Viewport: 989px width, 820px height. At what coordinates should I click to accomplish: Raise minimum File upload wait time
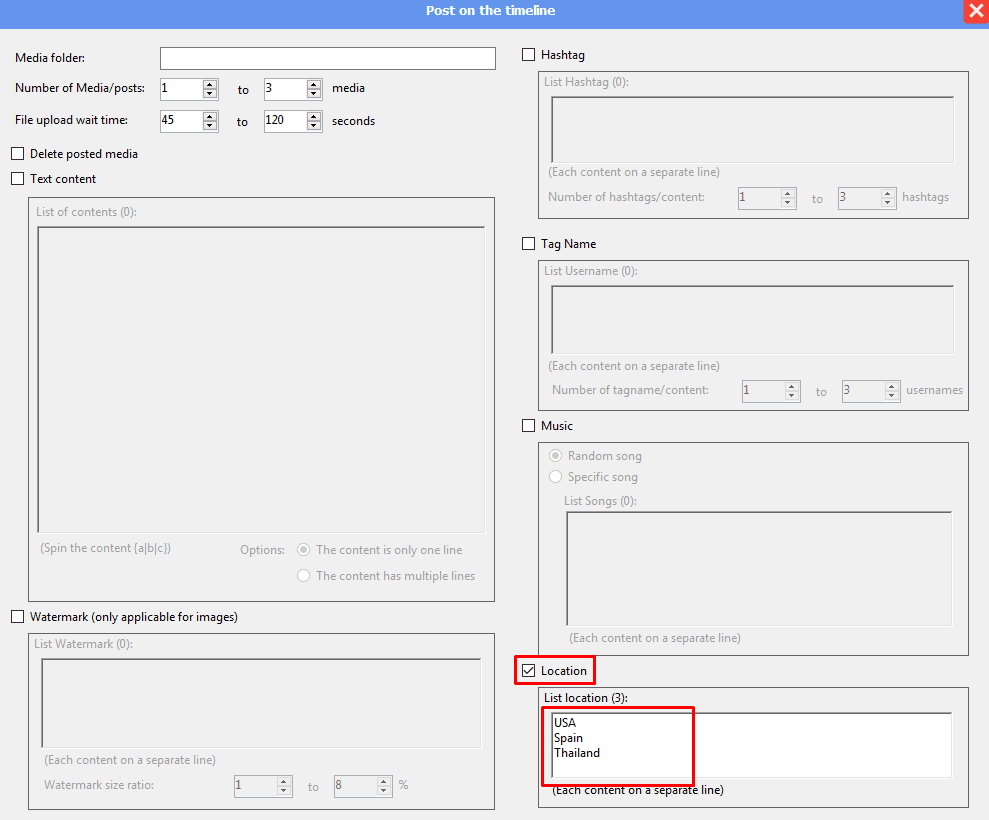pos(210,116)
